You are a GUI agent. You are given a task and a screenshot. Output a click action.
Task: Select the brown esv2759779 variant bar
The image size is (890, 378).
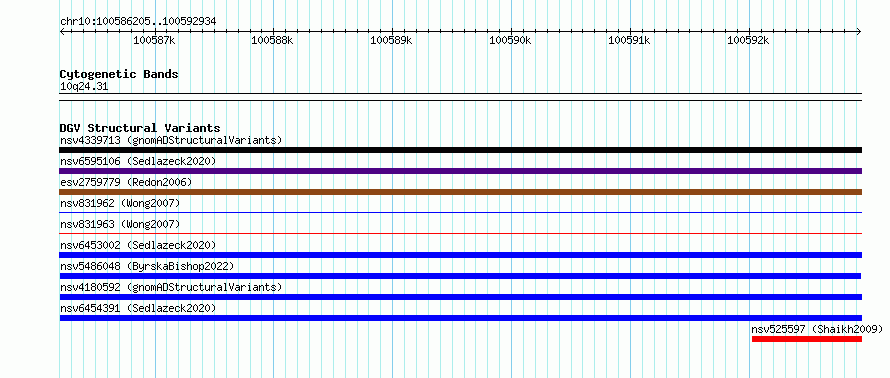pos(460,192)
